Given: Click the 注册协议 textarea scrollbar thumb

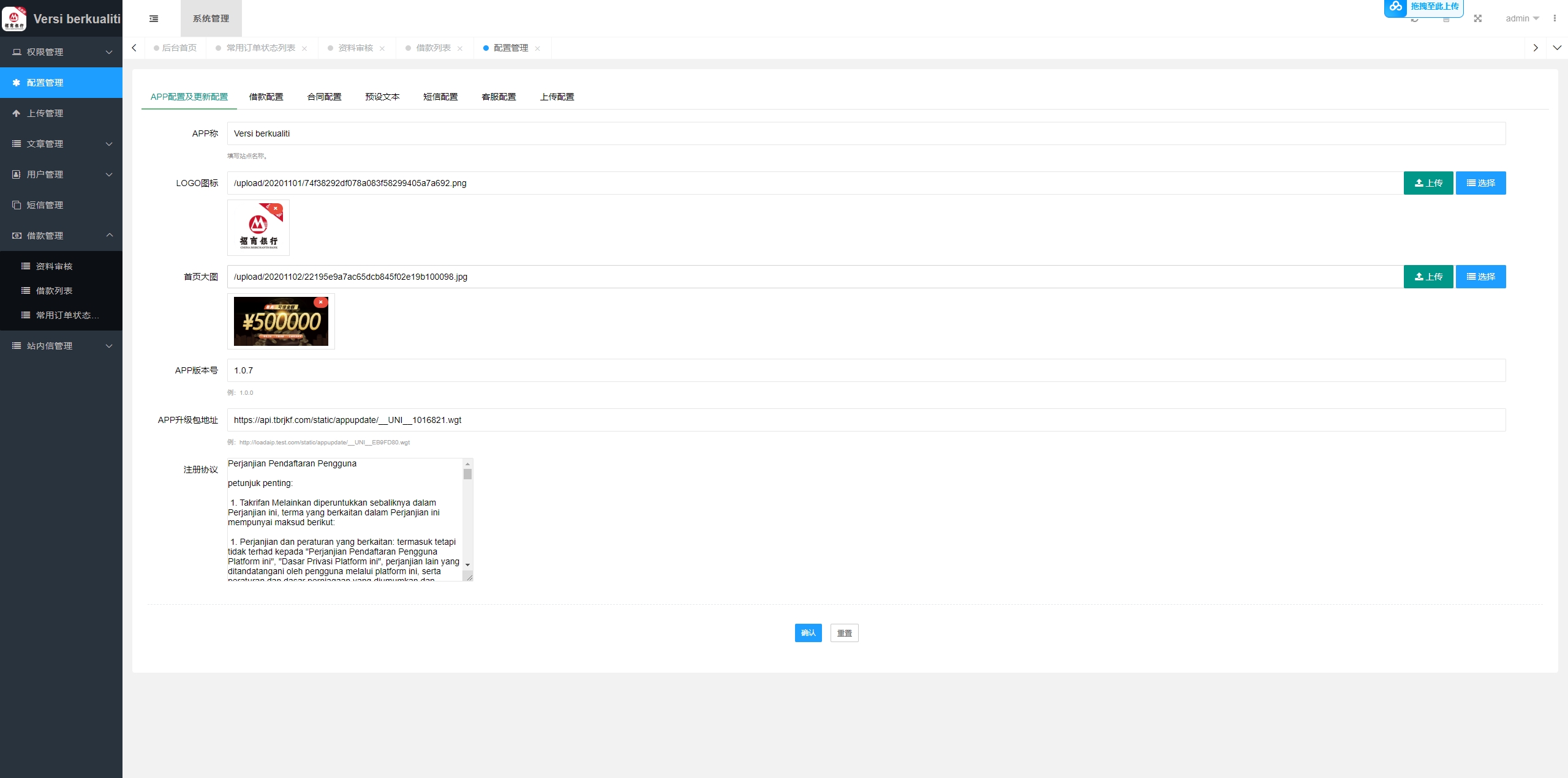Looking at the screenshot, I should 467,474.
